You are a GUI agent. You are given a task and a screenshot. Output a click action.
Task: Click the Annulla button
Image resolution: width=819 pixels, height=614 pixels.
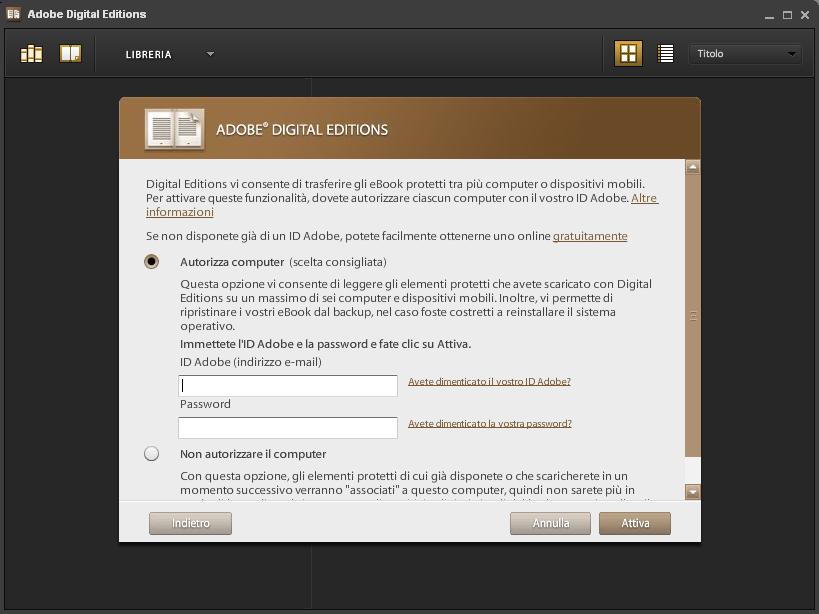[x=551, y=523]
